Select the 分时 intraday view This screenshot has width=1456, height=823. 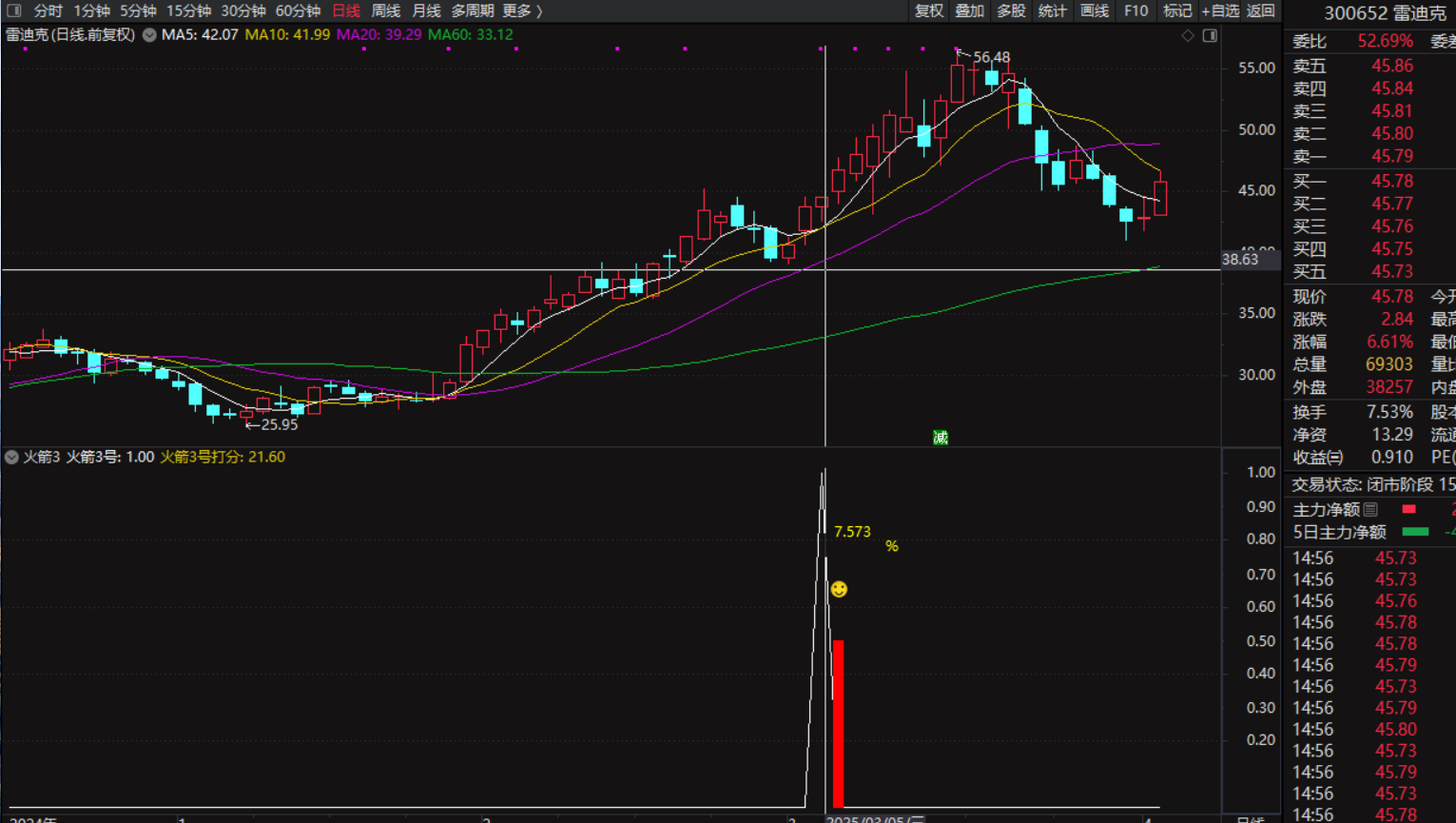[x=48, y=10]
